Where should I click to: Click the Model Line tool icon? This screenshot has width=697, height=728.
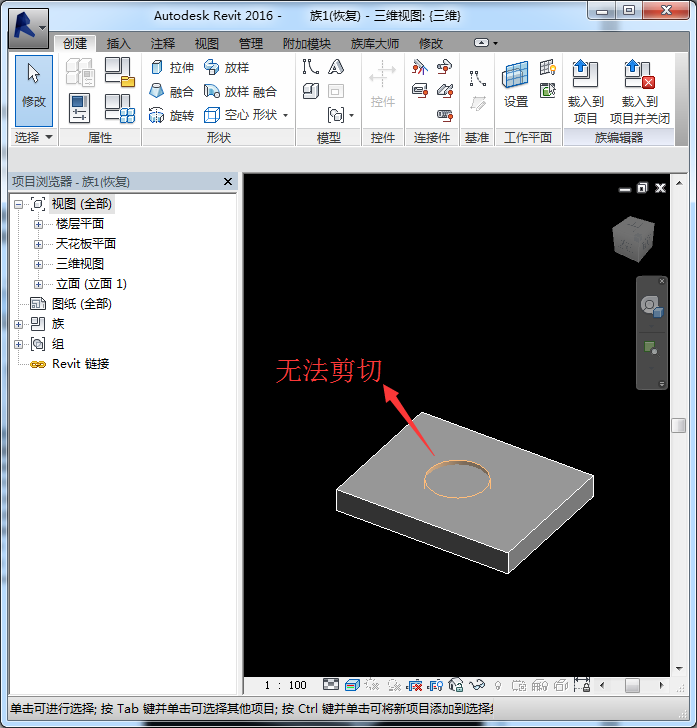(x=310, y=67)
